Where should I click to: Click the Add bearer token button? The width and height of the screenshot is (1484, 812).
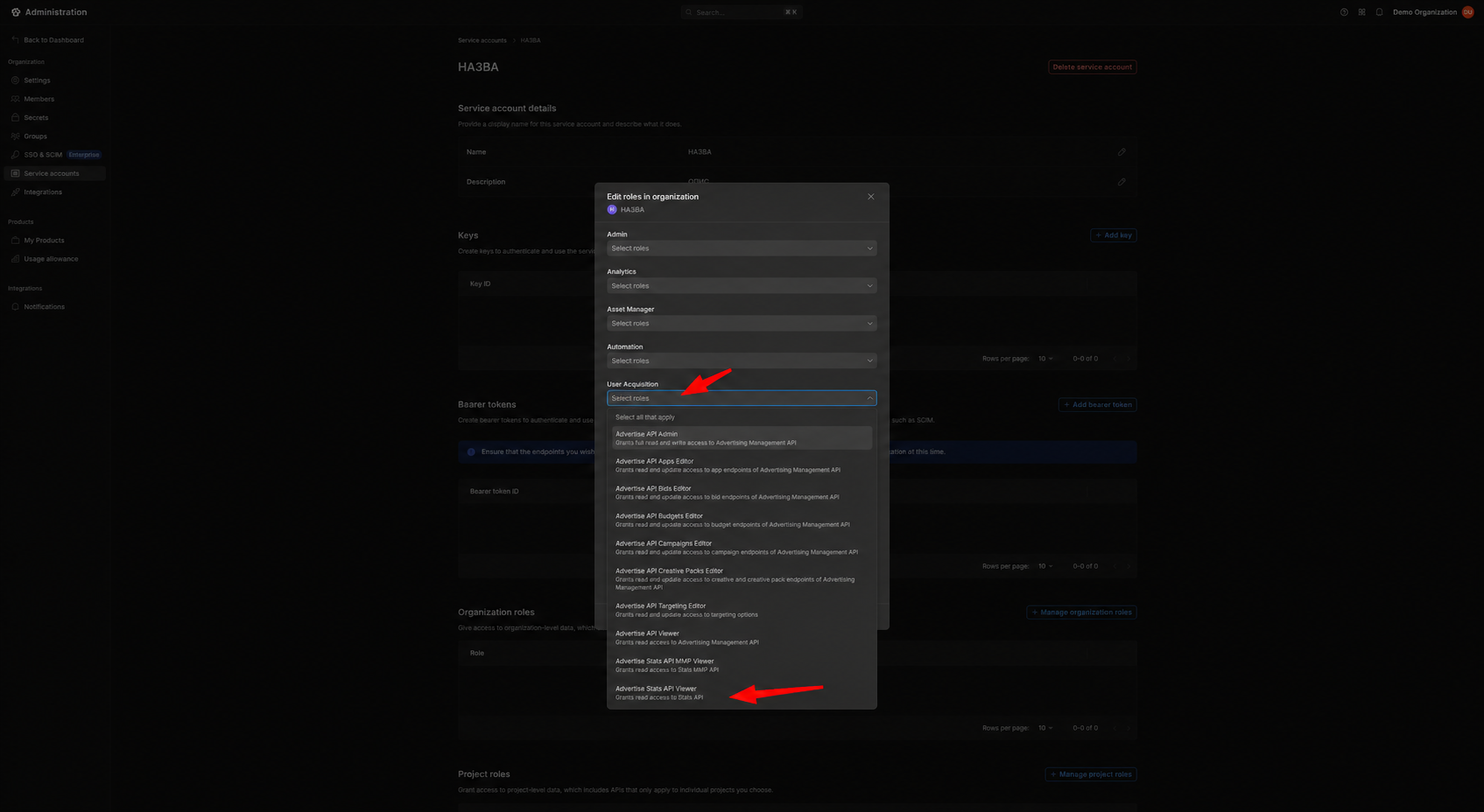1097,405
